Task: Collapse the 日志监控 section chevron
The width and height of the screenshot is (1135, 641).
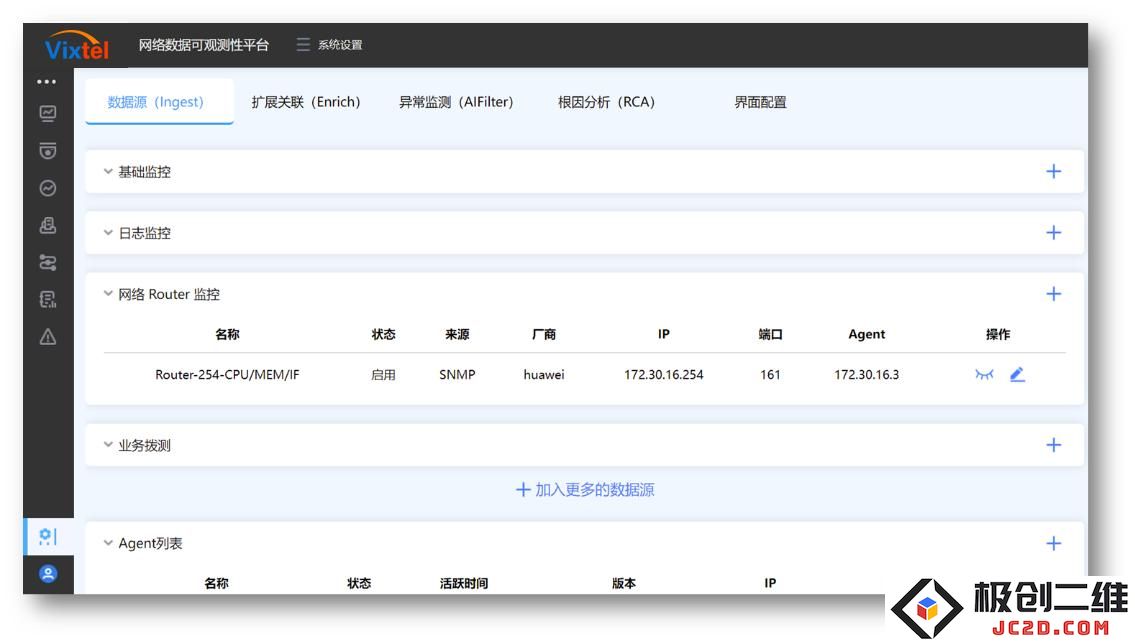Action: tap(108, 233)
